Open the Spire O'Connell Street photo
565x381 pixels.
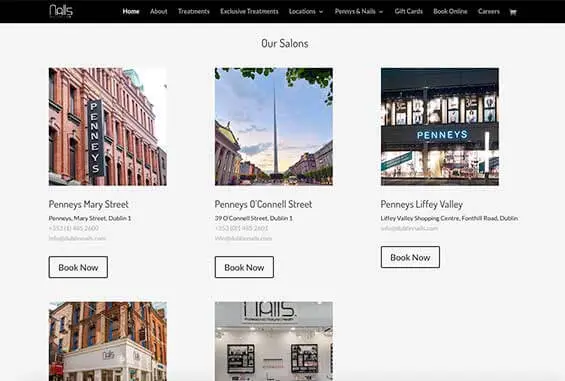(274, 127)
